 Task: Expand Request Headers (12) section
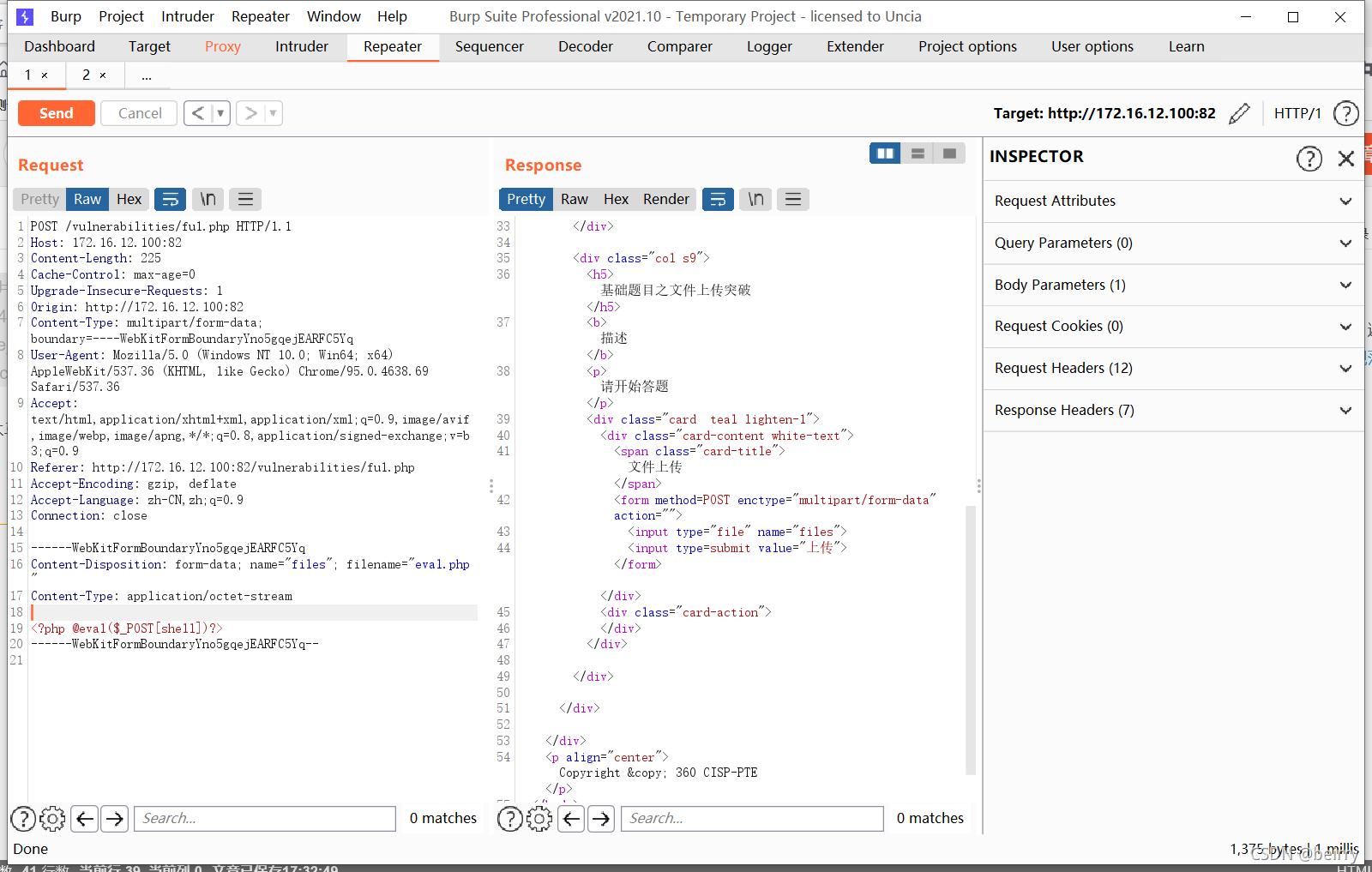(1173, 368)
